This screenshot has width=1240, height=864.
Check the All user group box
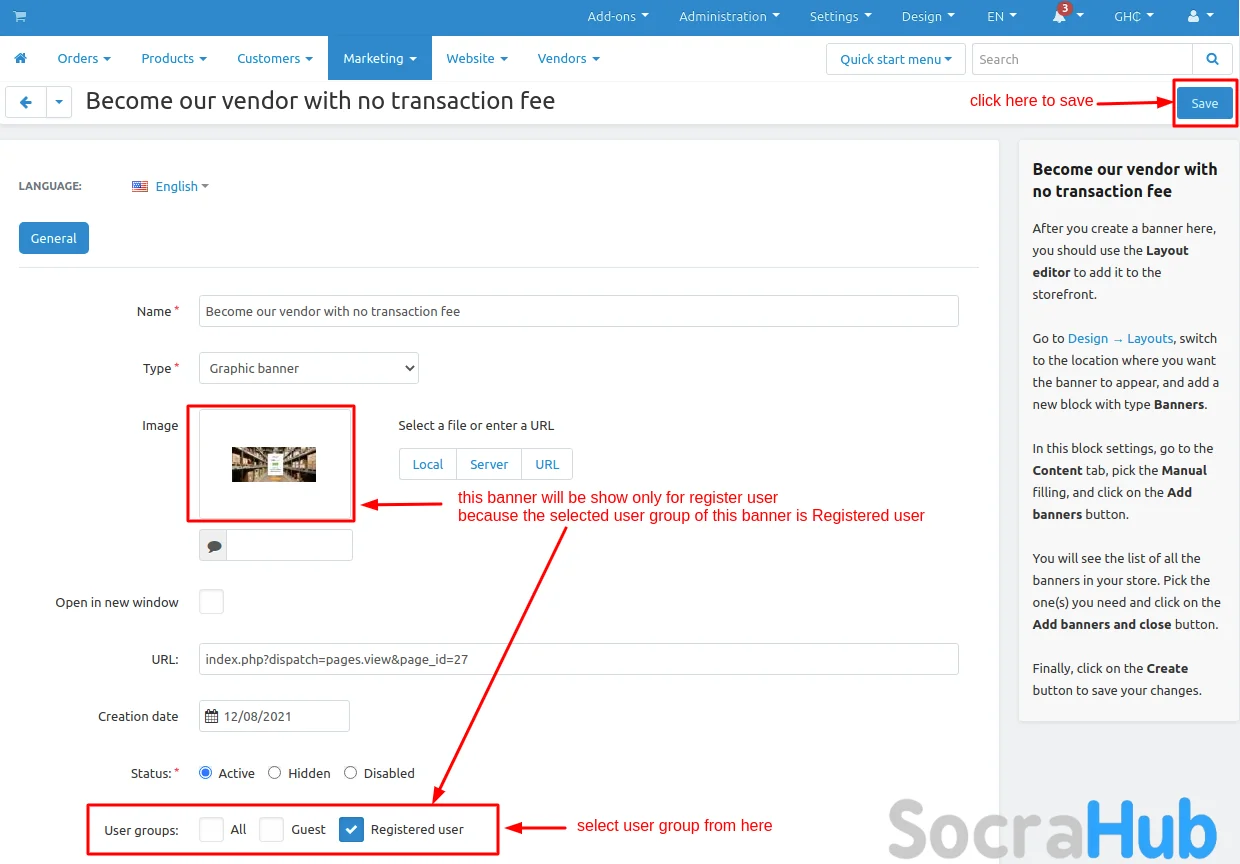tap(211, 829)
